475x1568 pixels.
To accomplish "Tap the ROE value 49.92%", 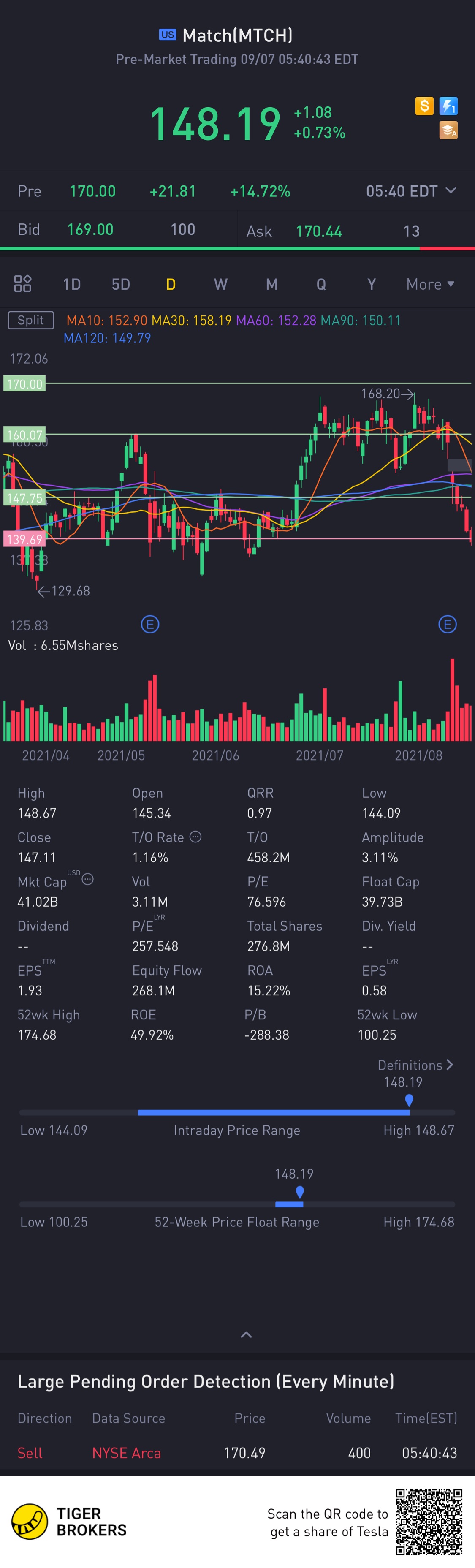I will pos(152,1035).
